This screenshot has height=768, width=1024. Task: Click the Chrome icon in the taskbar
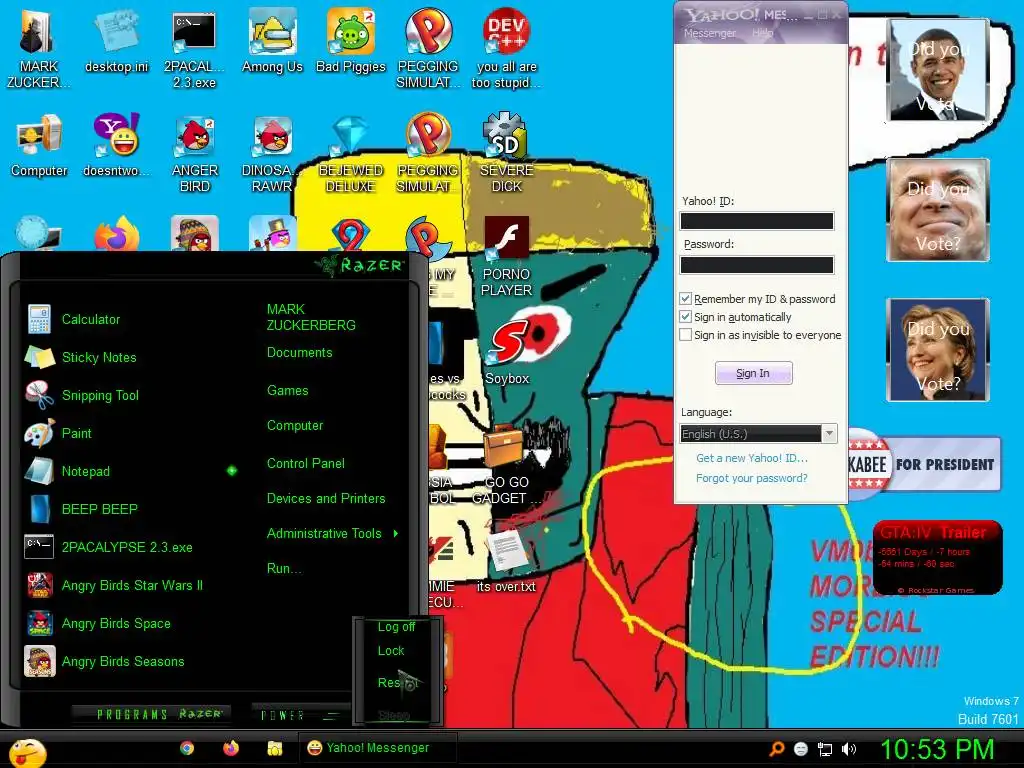click(x=187, y=748)
